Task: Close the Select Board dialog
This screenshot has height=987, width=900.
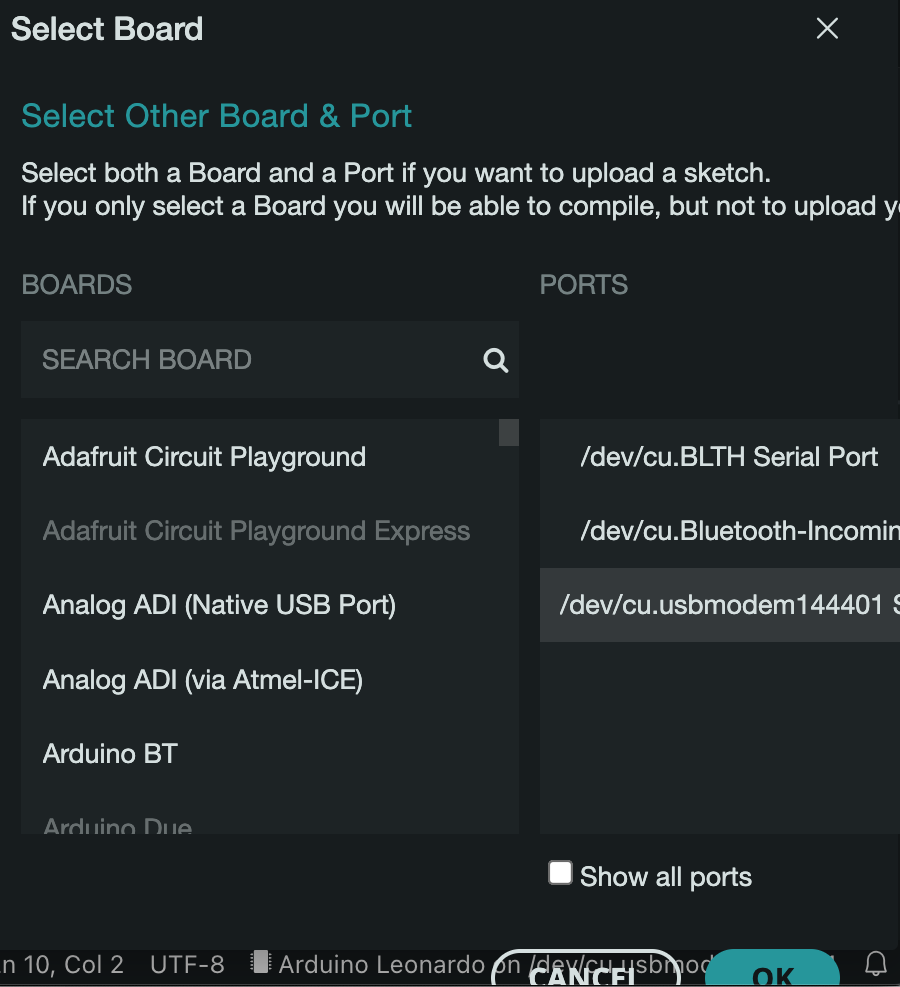Action: click(827, 29)
